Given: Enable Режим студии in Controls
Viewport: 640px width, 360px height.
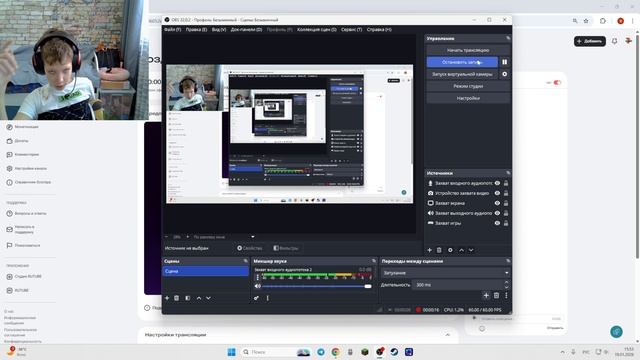Looking at the screenshot, I should click(x=468, y=86).
